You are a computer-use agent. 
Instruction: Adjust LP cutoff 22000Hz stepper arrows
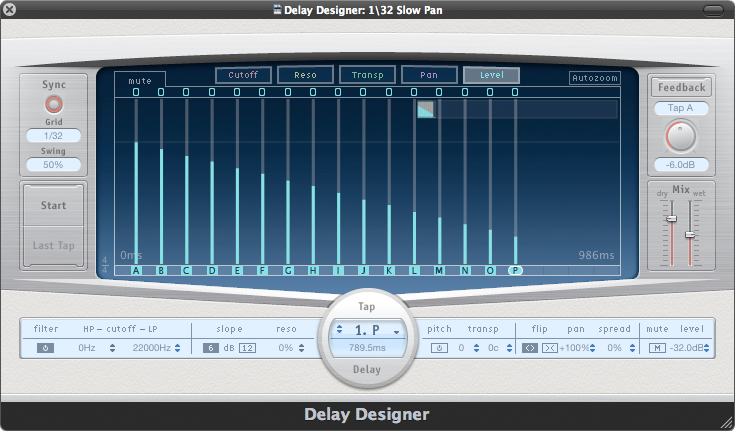[178, 348]
